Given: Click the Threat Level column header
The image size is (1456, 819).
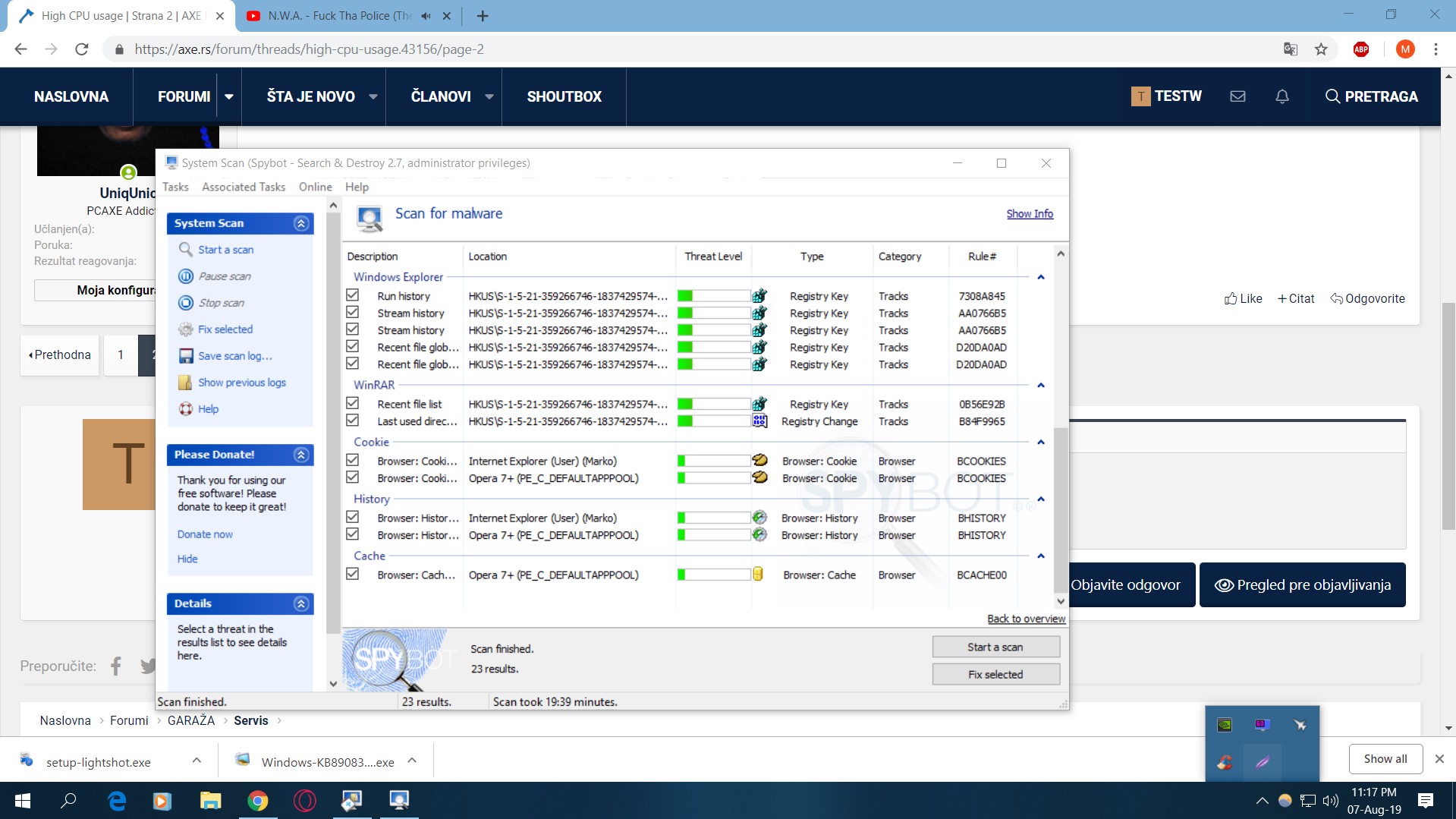Looking at the screenshot, I should tap(713, 257).
